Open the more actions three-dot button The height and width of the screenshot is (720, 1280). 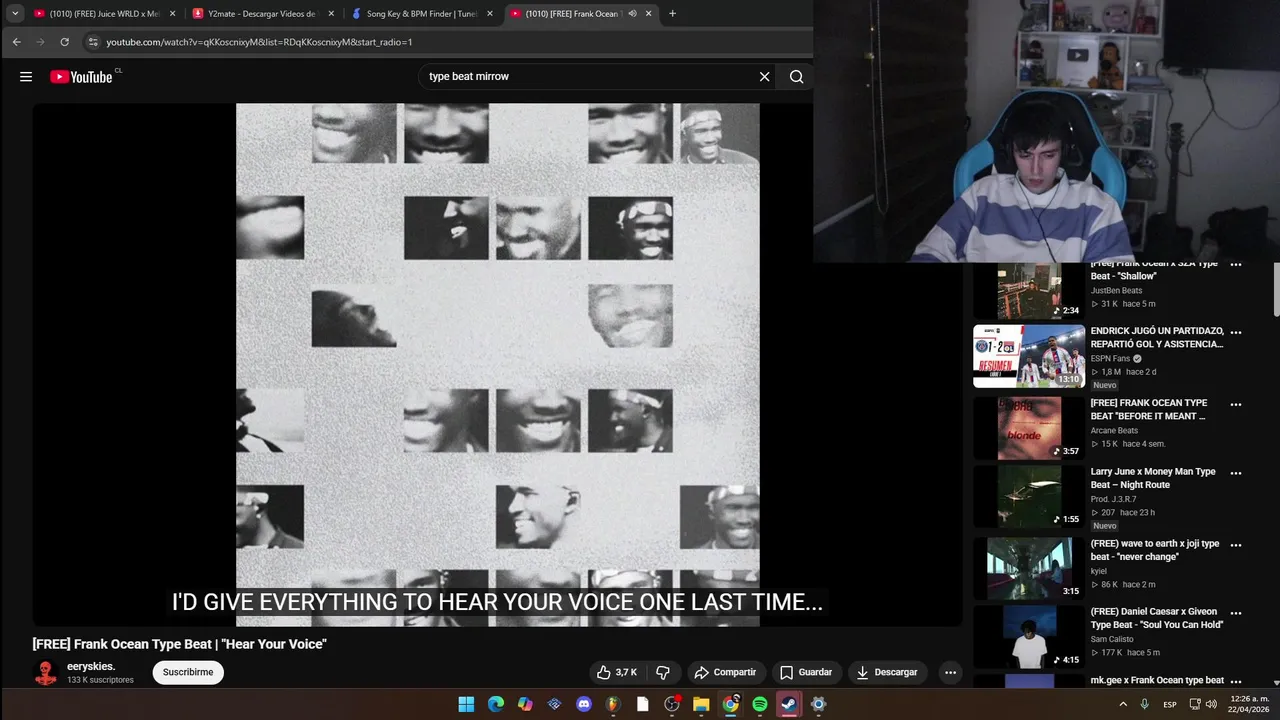click(950, 672)
